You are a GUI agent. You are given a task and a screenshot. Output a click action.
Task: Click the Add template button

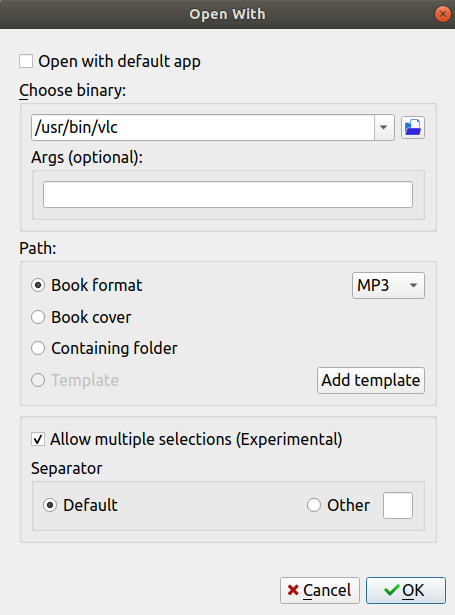371,380
